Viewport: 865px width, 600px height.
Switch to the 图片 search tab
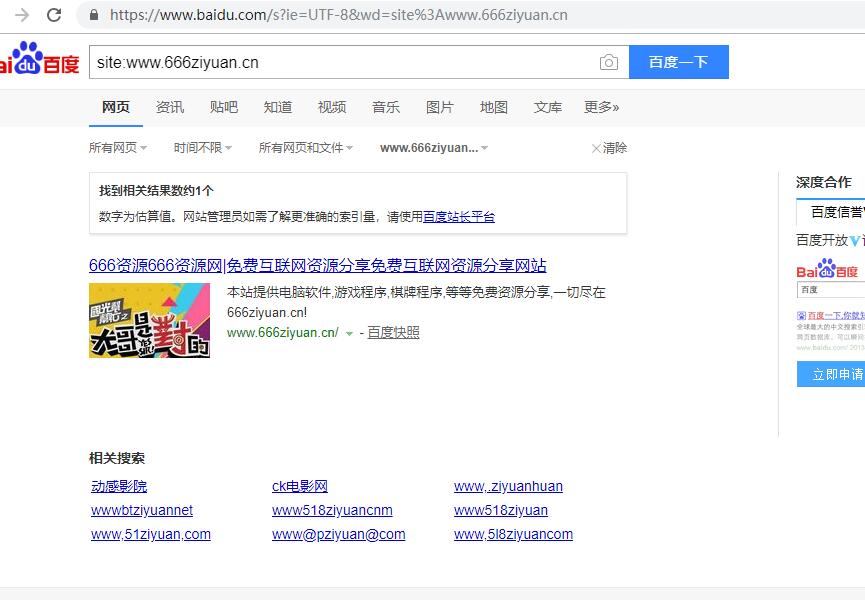point(440,107)
